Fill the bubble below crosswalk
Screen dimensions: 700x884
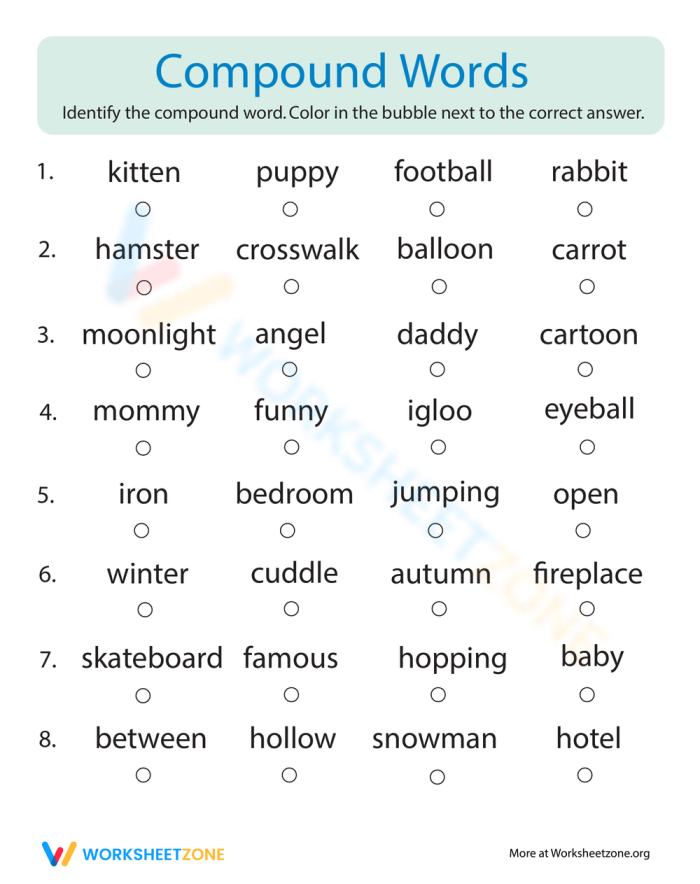click(291, 286)
